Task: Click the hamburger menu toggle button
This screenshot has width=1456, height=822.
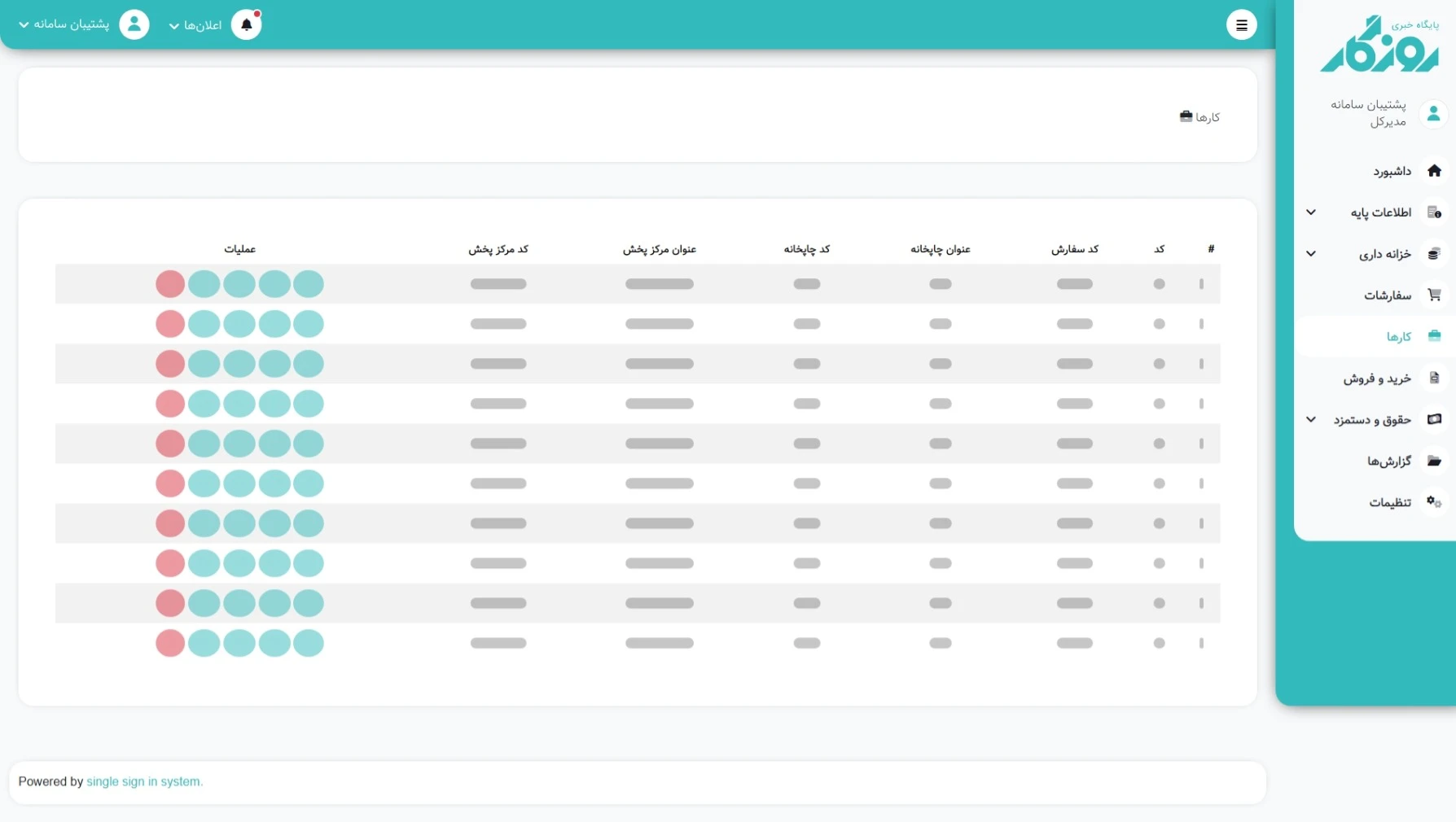Action: [1241, 25]
